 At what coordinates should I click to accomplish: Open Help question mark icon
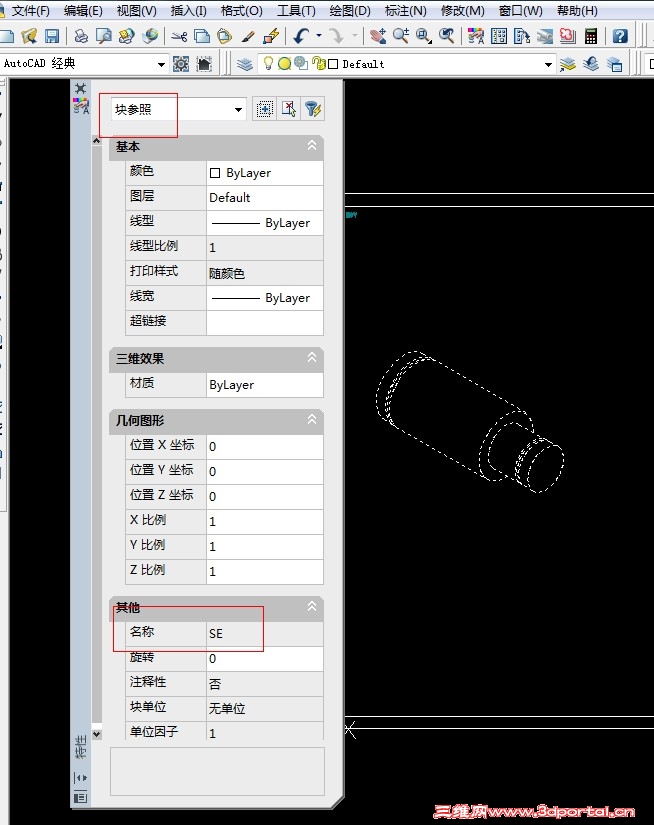point(620,36)
